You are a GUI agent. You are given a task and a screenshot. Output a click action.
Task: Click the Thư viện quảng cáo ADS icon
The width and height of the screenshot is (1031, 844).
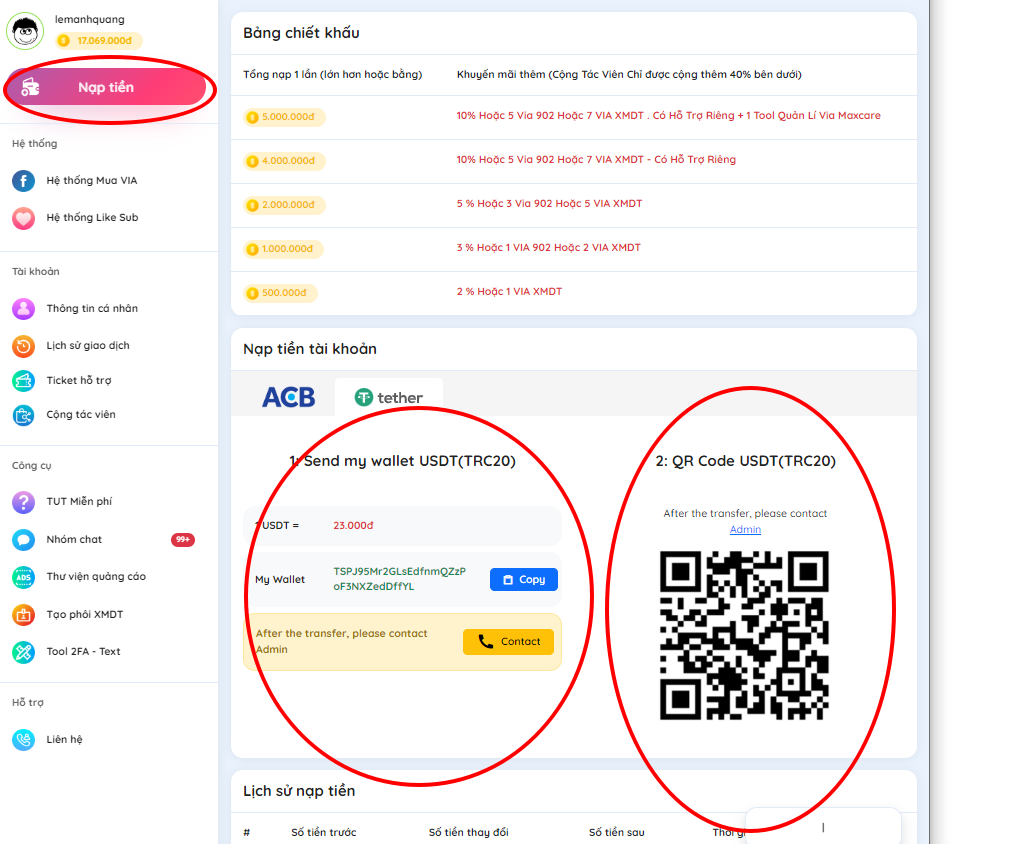24,577
